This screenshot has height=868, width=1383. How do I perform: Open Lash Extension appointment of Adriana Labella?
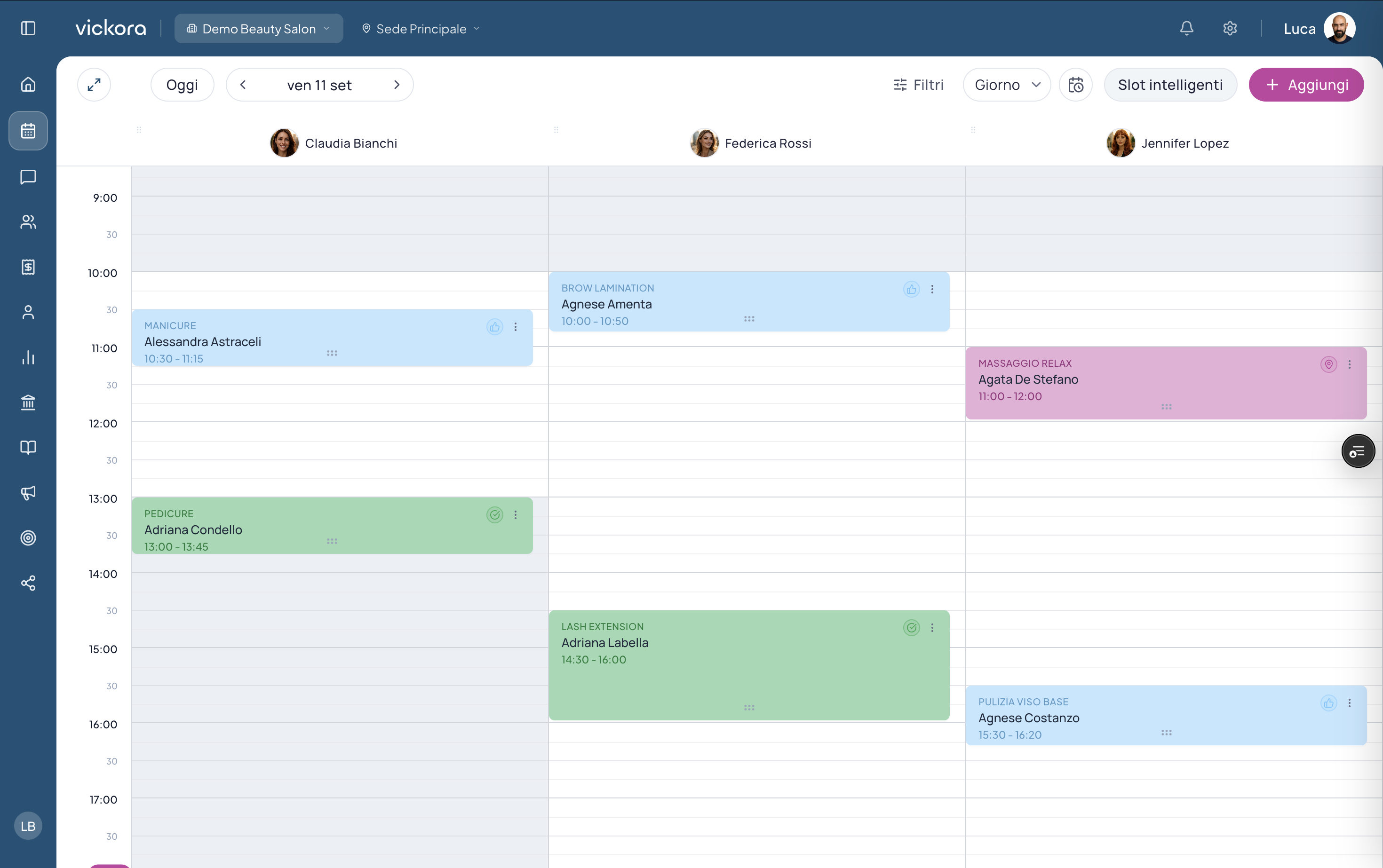coord(749,665)
